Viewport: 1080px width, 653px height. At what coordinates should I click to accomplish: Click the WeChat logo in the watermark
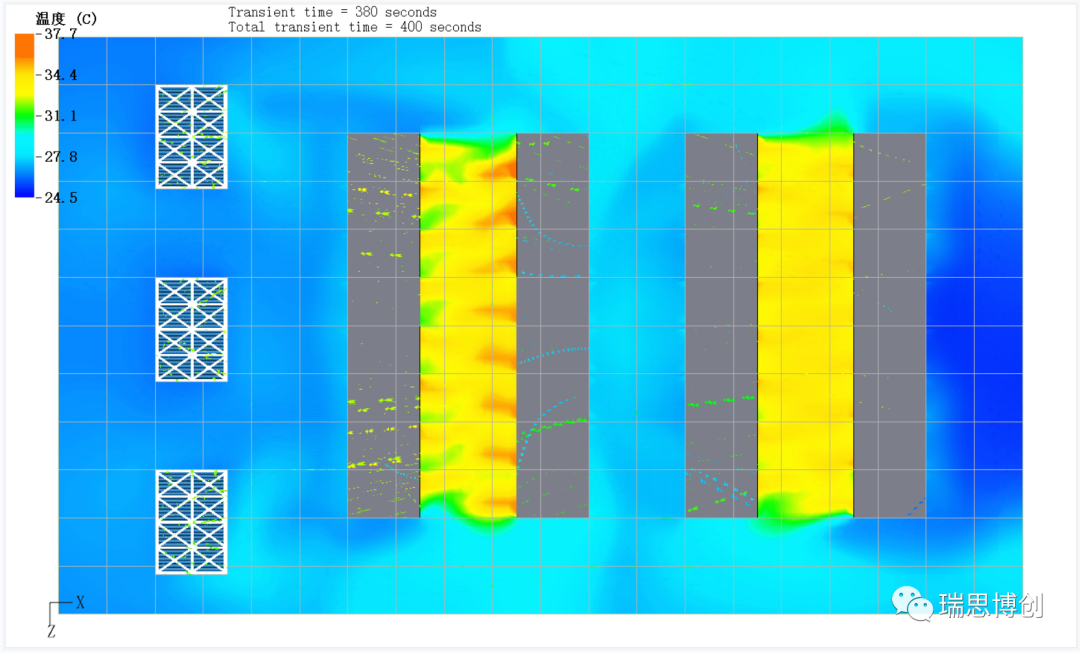[912, 603]
